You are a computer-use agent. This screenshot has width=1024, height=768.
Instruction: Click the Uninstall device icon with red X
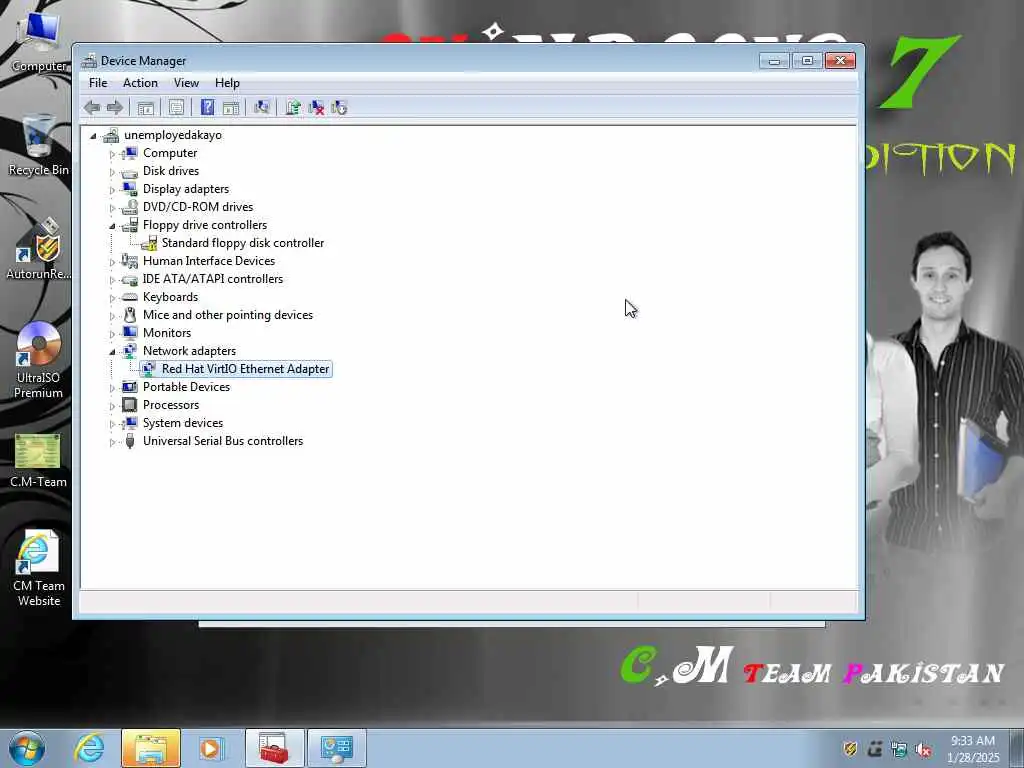(x=316, y=108)
